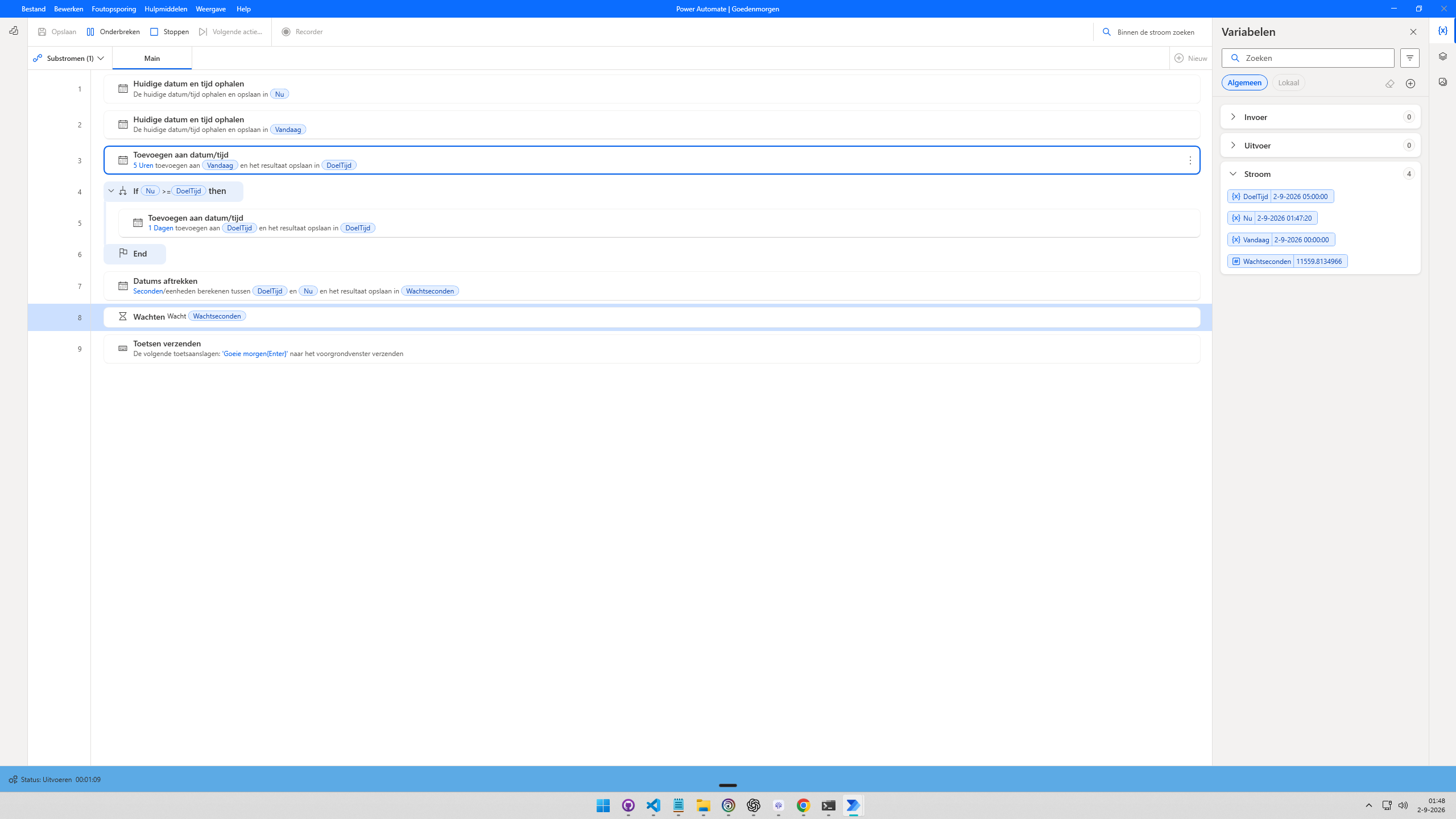1456x819 pixels.
Task: Switch to the Main tab
Action: [152, 59]
